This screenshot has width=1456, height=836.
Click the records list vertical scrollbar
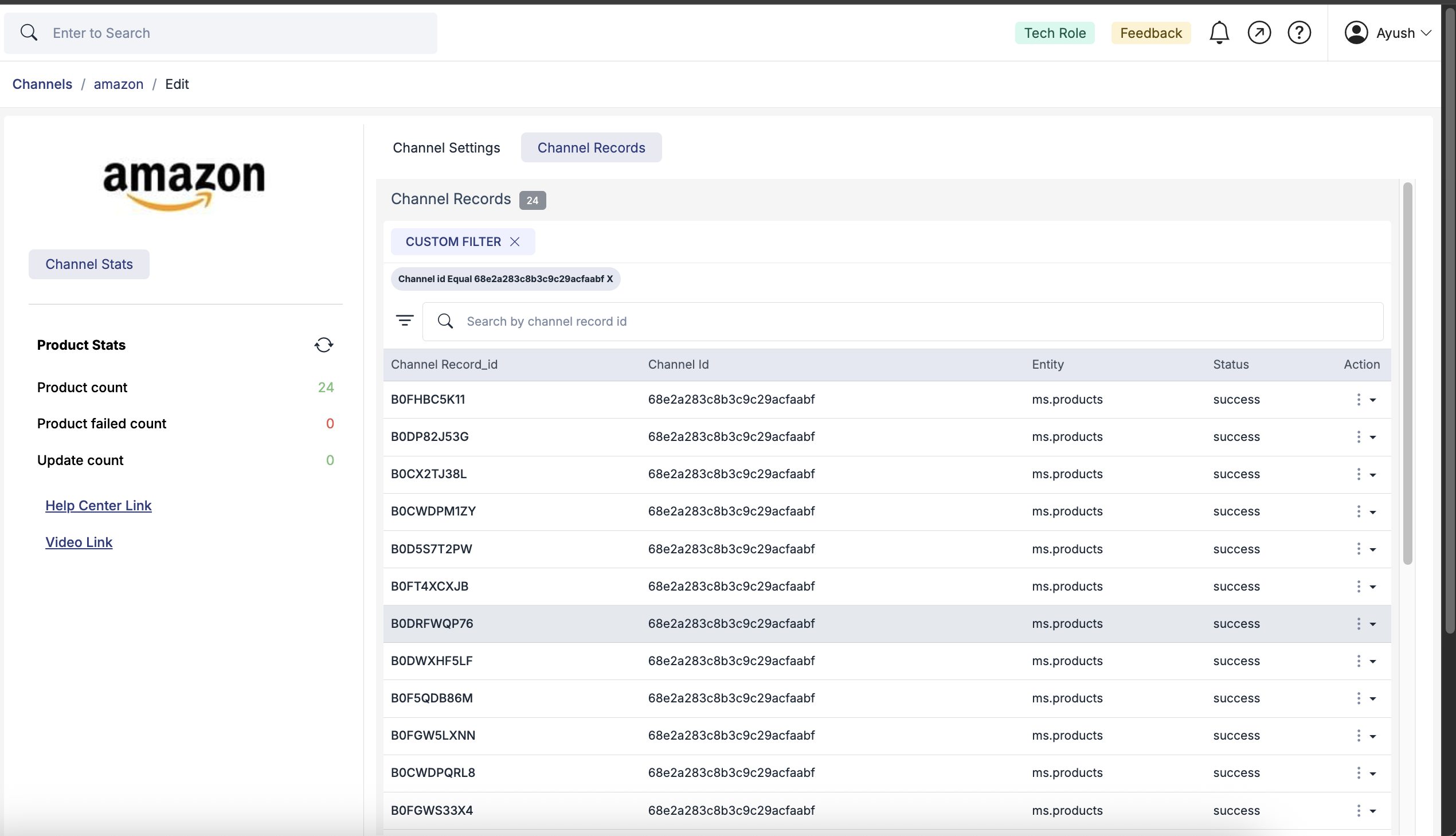coord(1407,373)
